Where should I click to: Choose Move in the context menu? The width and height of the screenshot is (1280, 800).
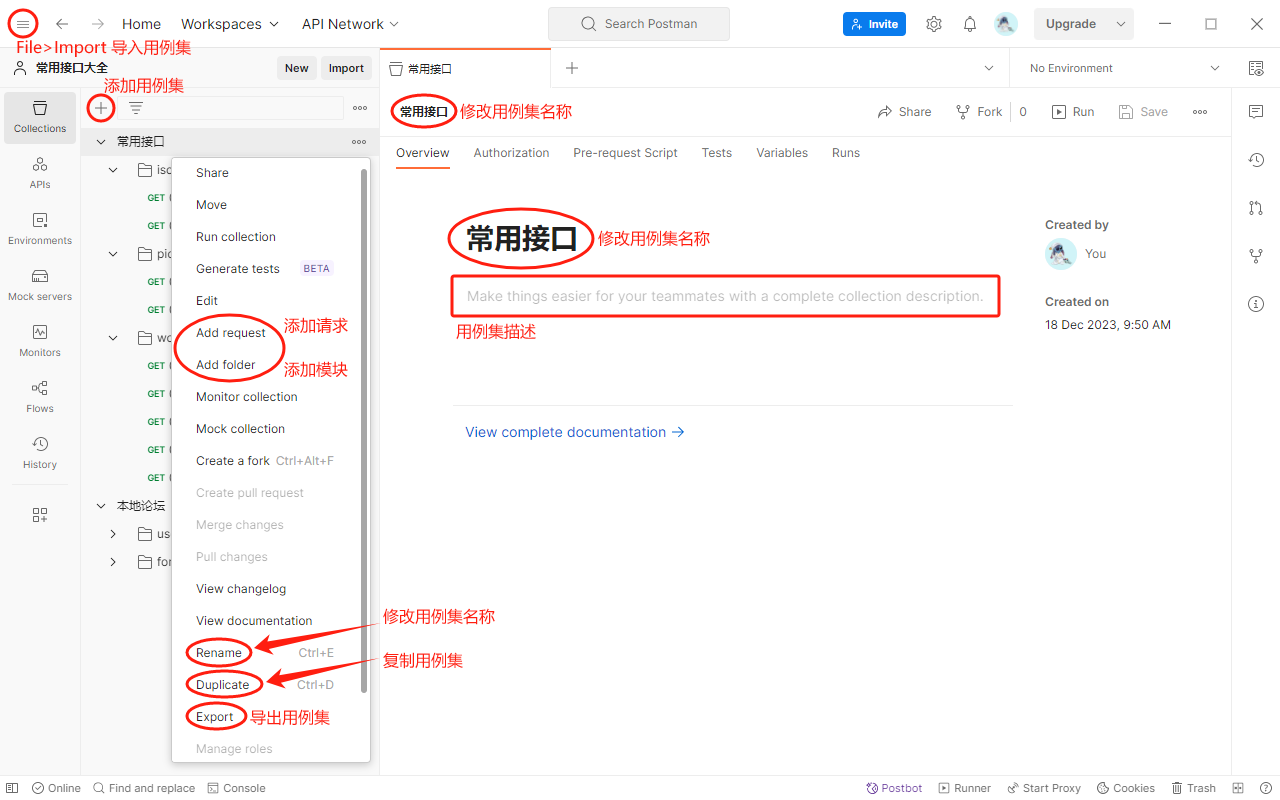click(265, 205)
